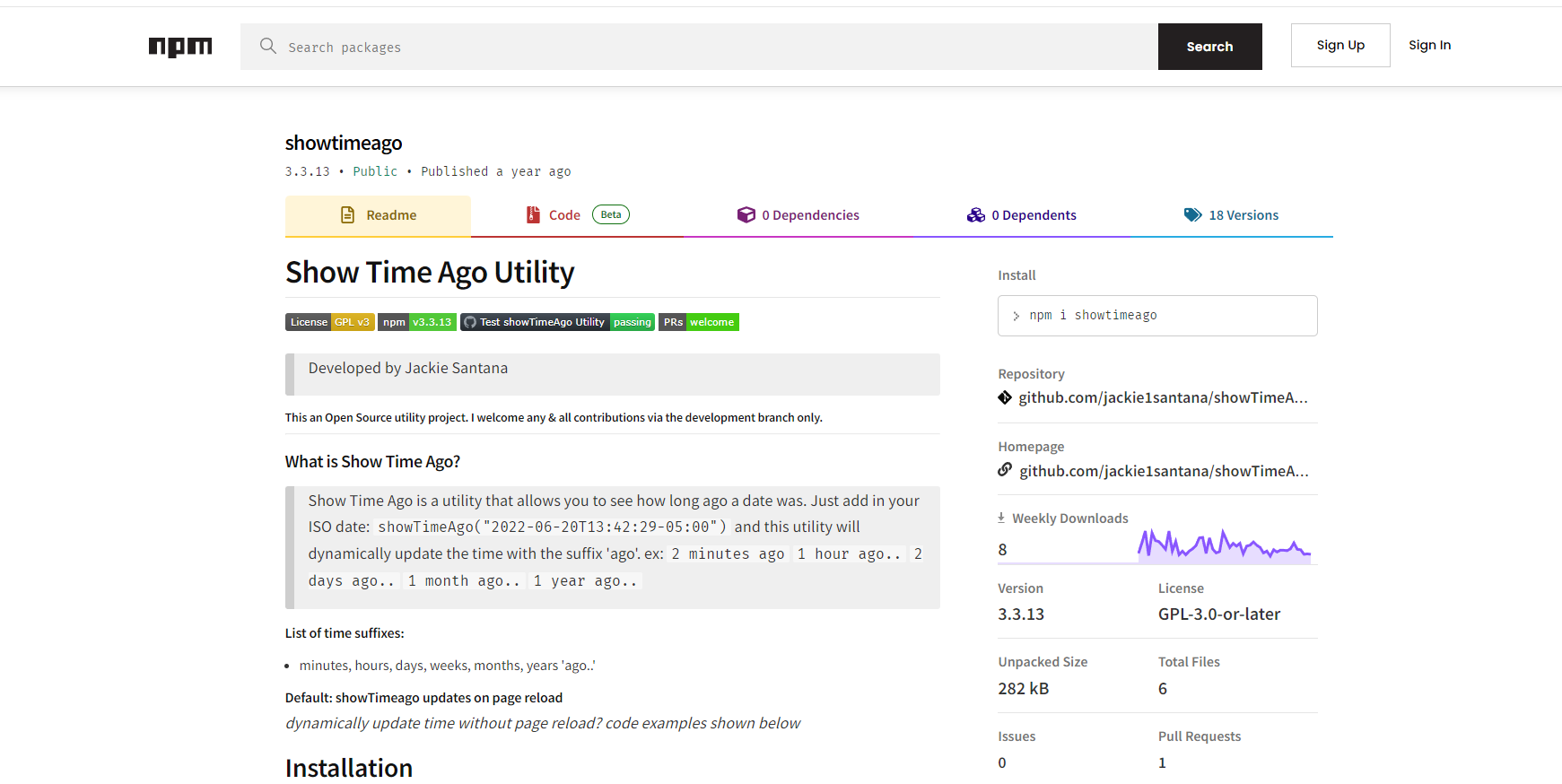Screen dimensions: 1562x784
Task: Click the dynamically update time without reload line
Action: pos(543,723)
